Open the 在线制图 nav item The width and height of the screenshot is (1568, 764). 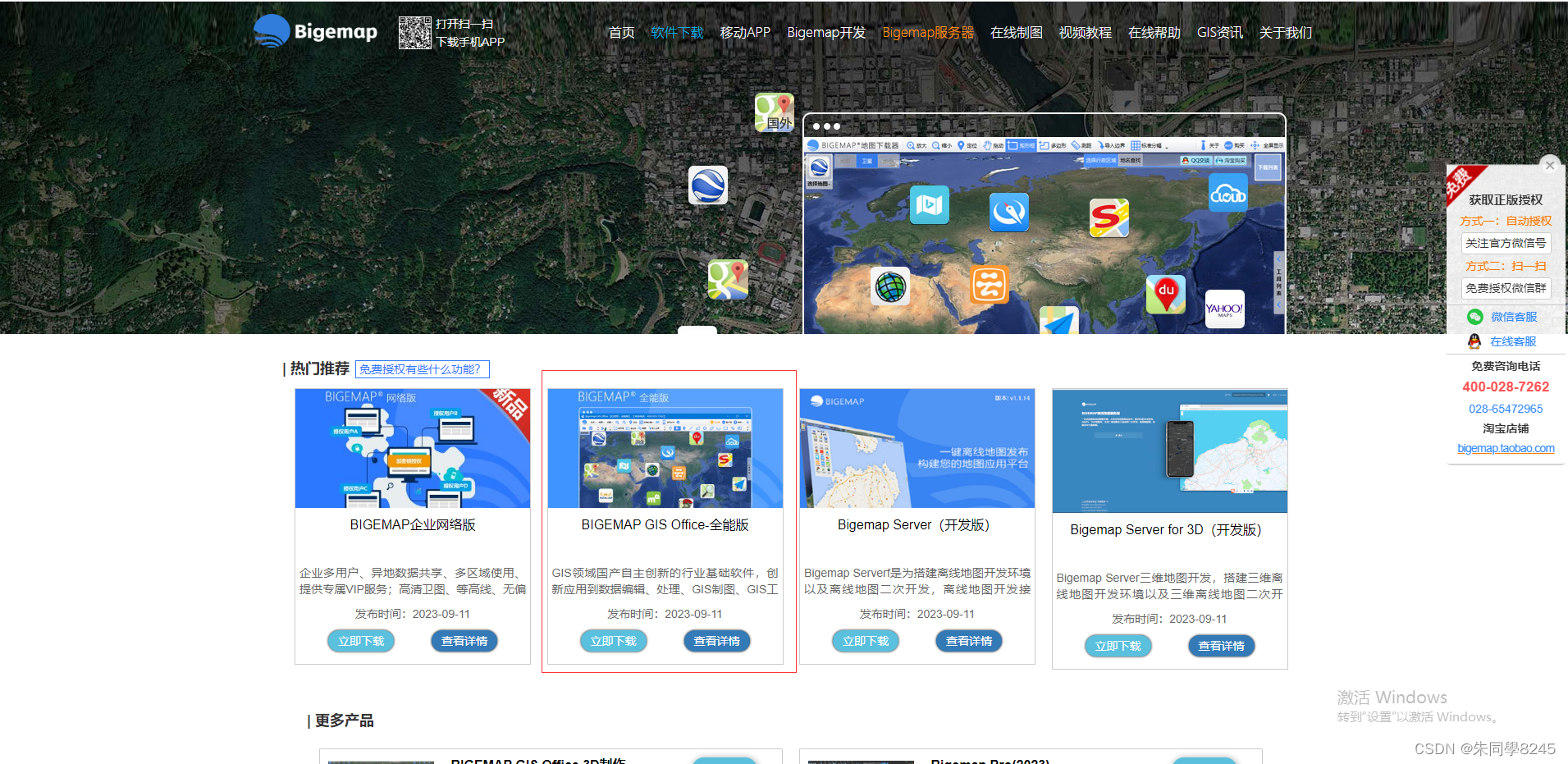[x=1017, y=32]
